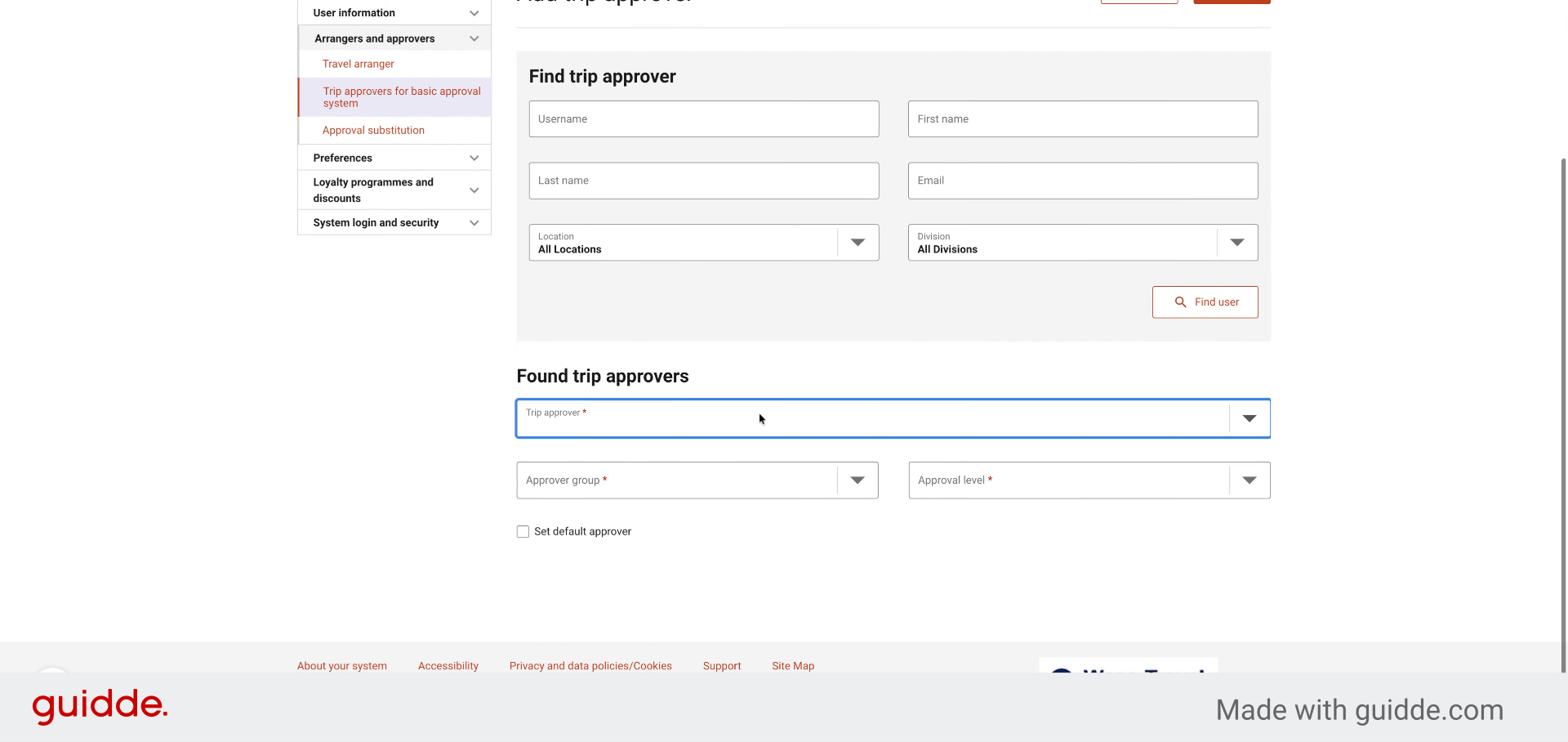Expand the Preferences section chevron

tap(474, 158)
